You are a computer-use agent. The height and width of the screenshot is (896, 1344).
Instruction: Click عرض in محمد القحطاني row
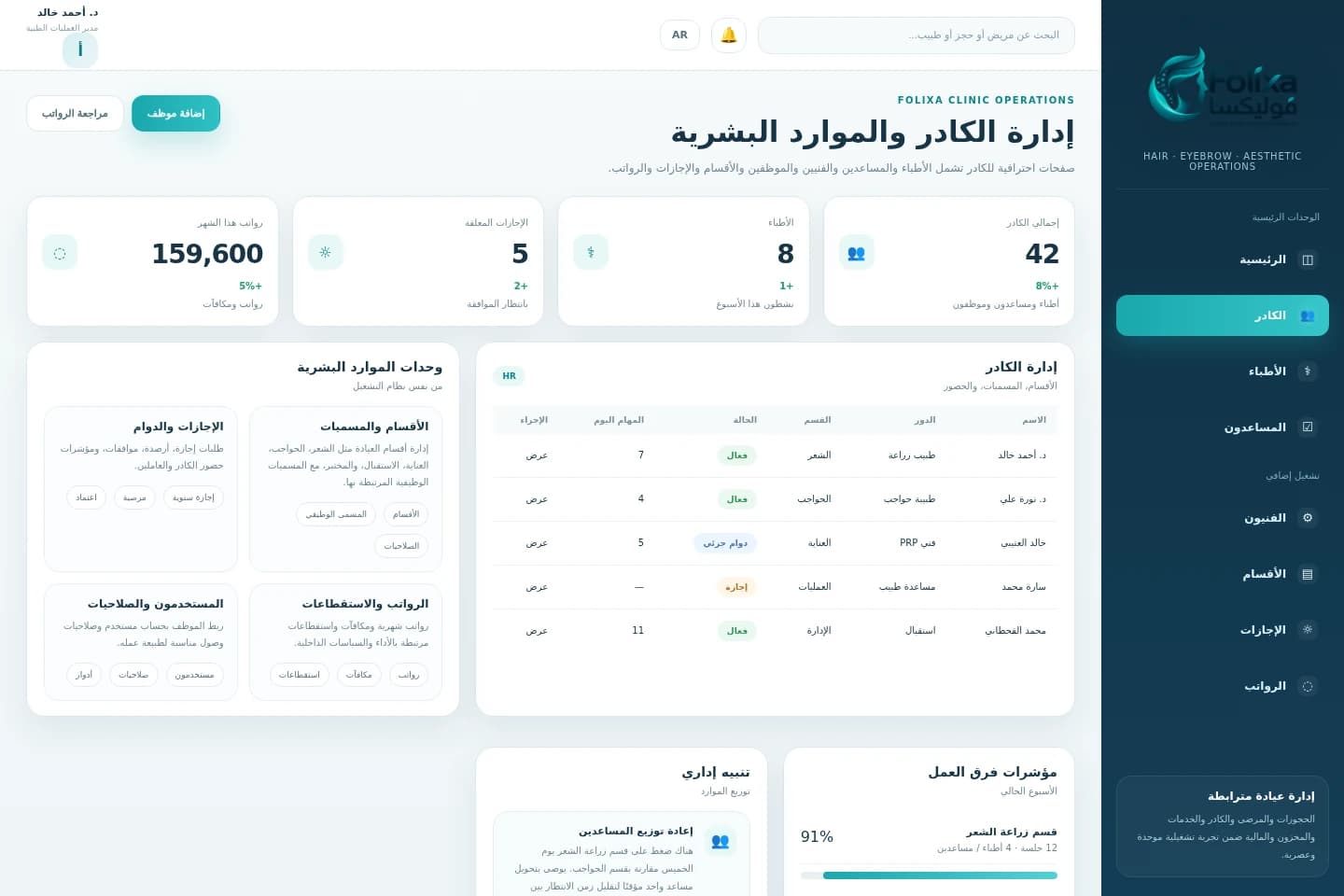[x=537, y=631]
